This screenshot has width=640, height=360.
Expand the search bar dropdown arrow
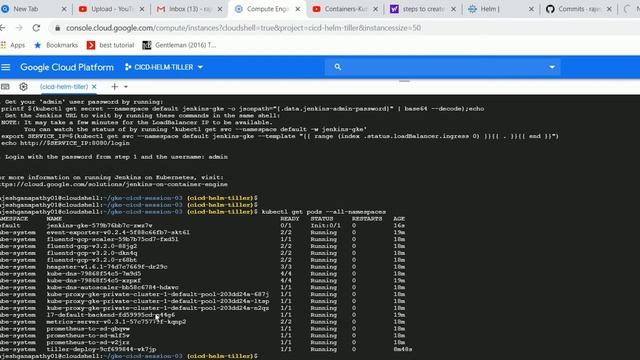[x=552, y=67]
